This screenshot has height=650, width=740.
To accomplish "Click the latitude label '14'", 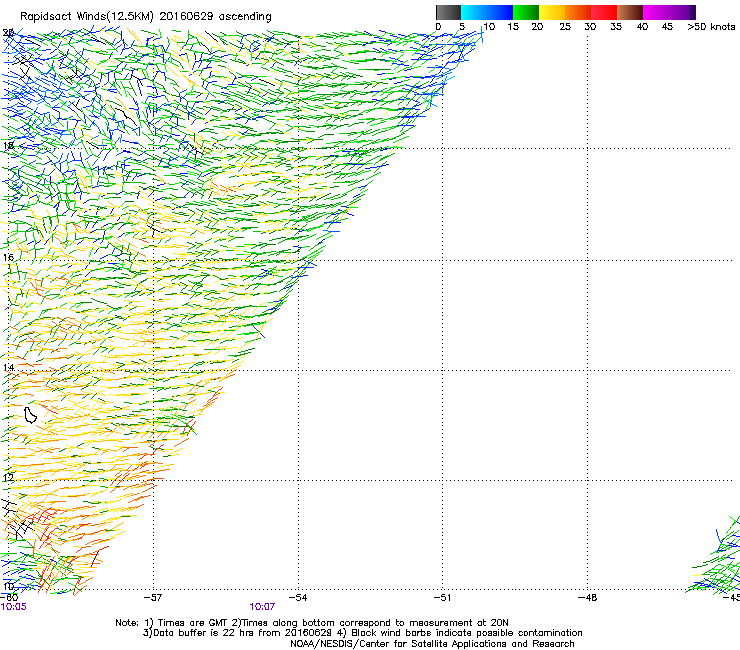I will coord(8,367).
